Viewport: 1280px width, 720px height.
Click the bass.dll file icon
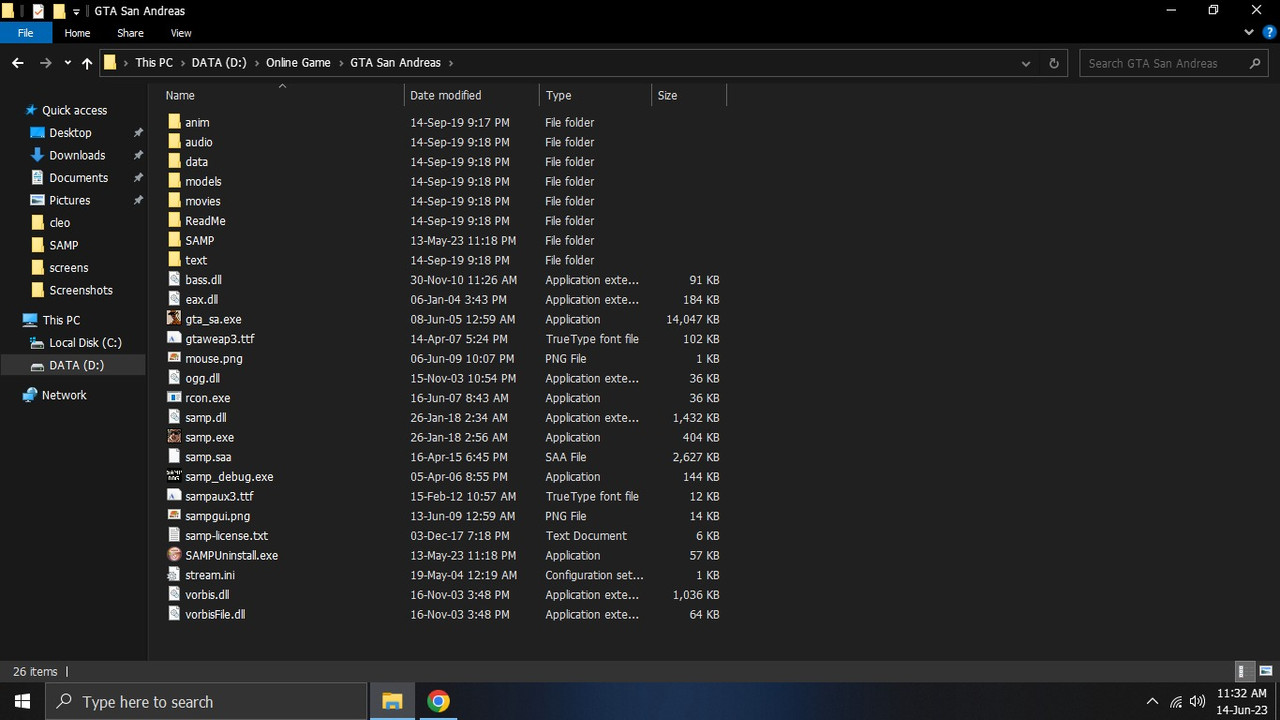[174, 280]
